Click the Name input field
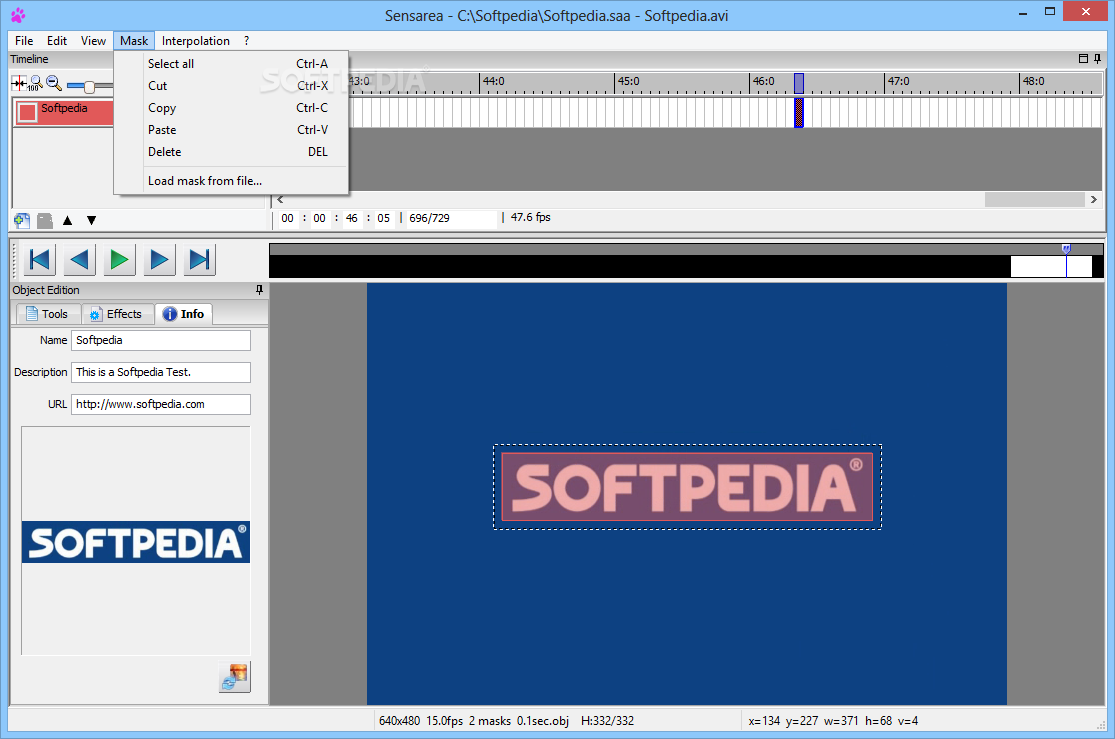Viewport: 1115px width, 739px height. (x=161, y=340)
